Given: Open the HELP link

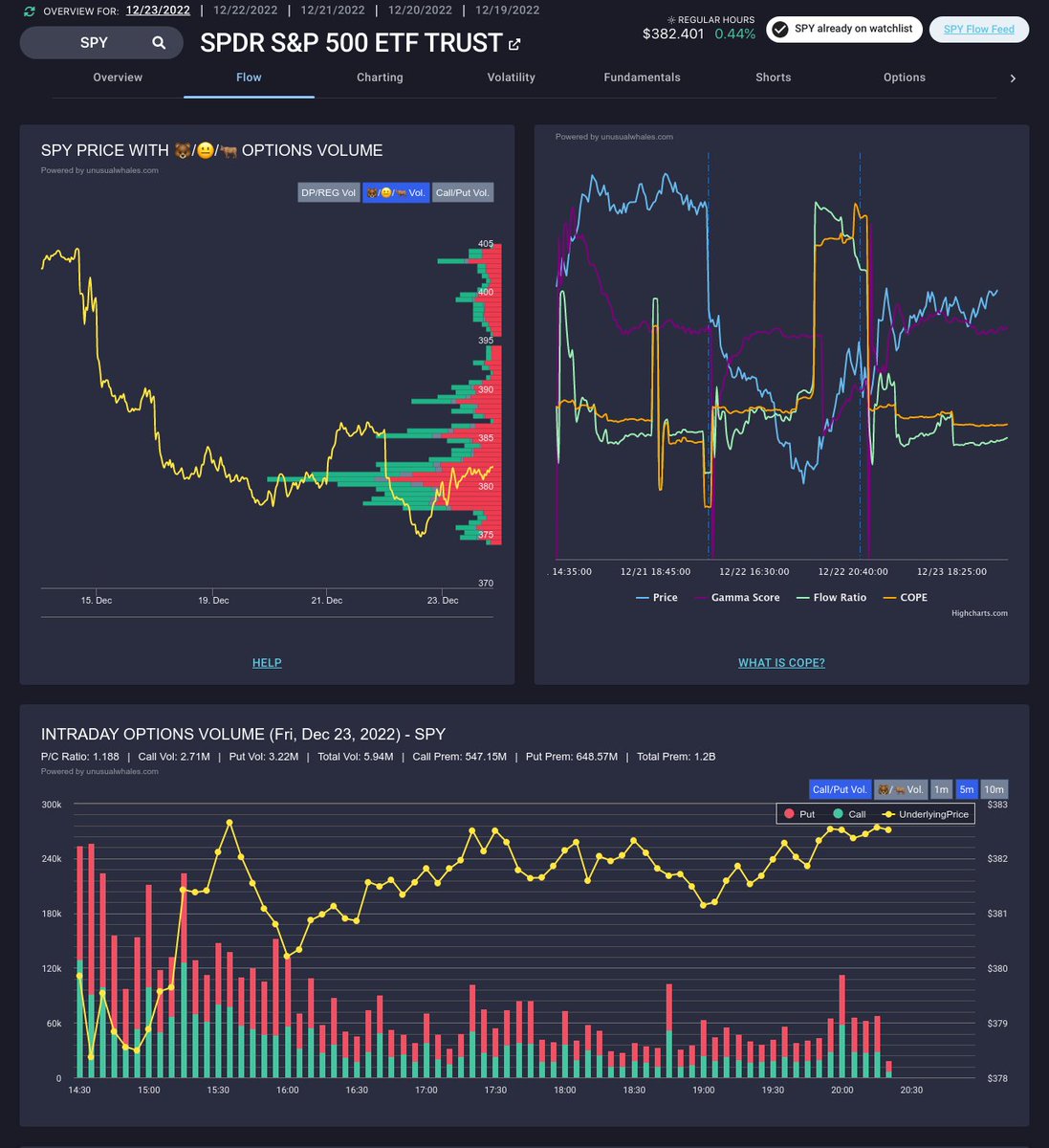Looking at the screenshot, I should click(x=267, y=663).
